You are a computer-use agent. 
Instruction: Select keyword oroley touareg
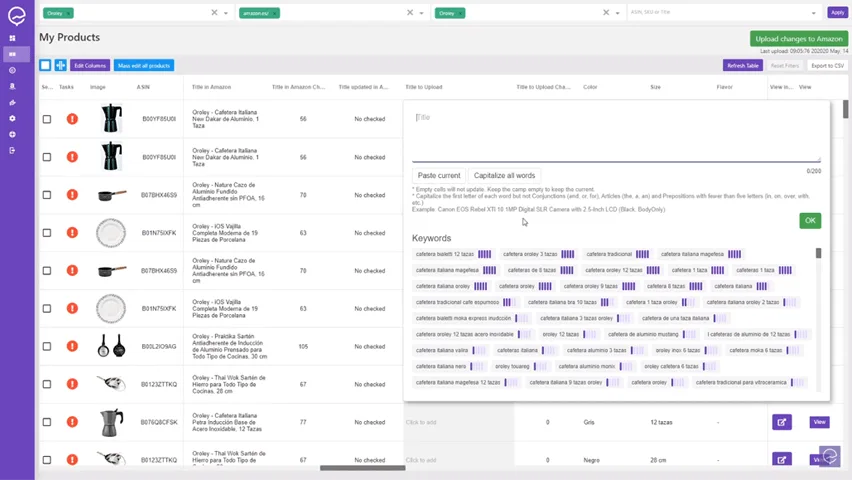[x=520, y=366]
